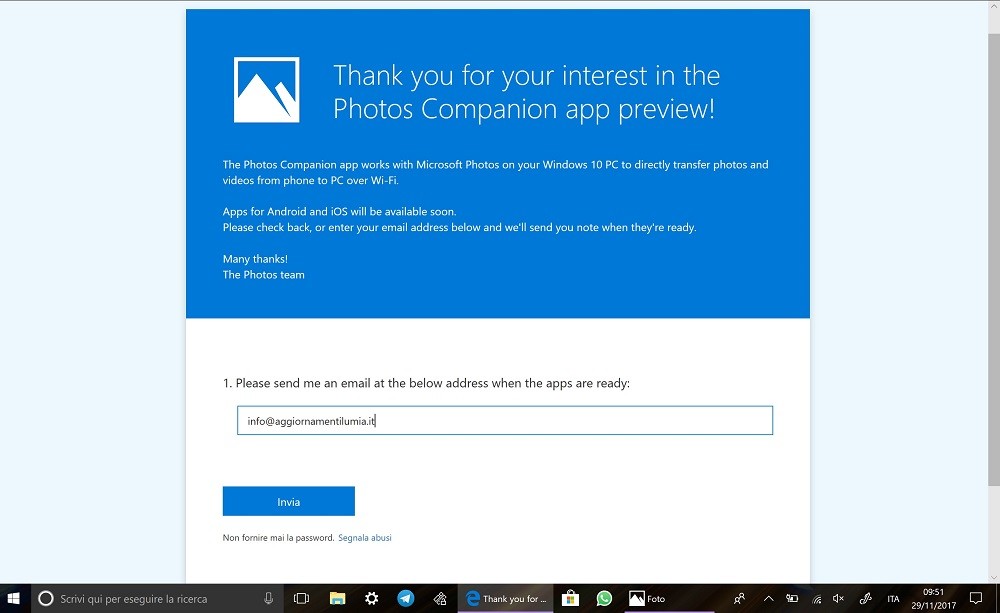1000x613 pixels.
Task: Launch File Explorer from the taskbar
Action: pyautogui.click(x=337, y=599)
